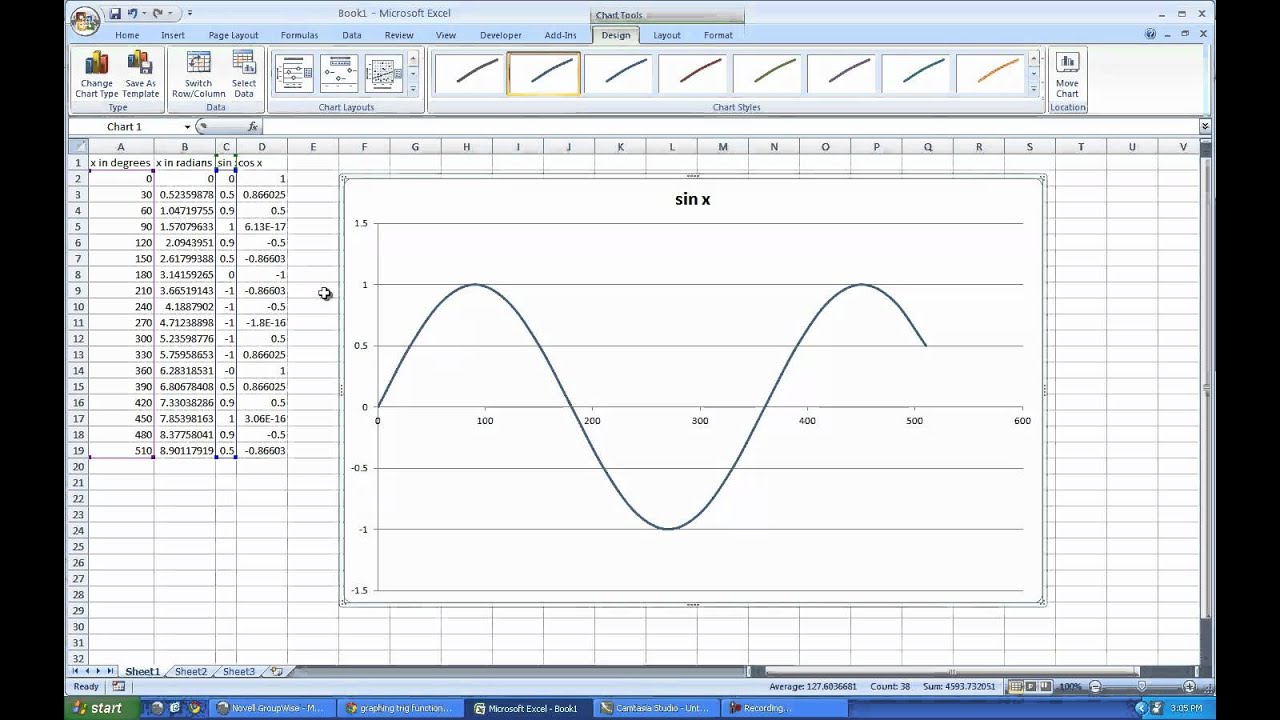Viewport: 1280px width, 720px height.
Task: Expand the Chart Layouts gallery
Action: coord(413,89)
